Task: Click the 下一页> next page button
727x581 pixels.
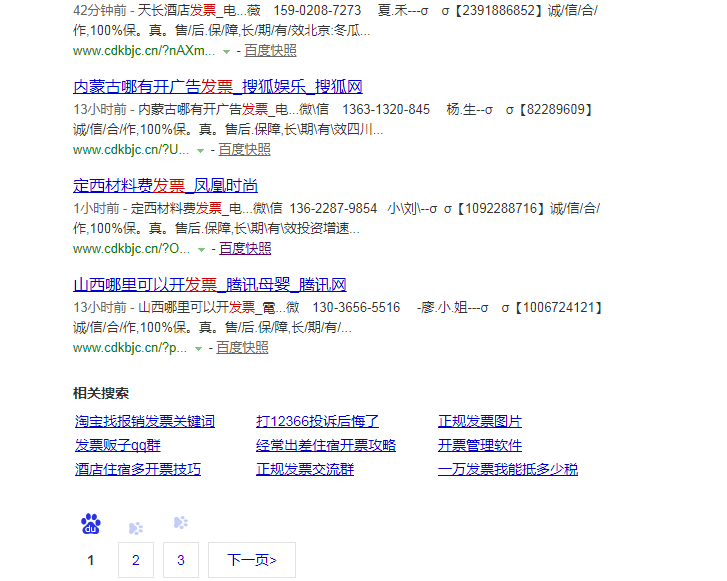Action: point(252,560)
